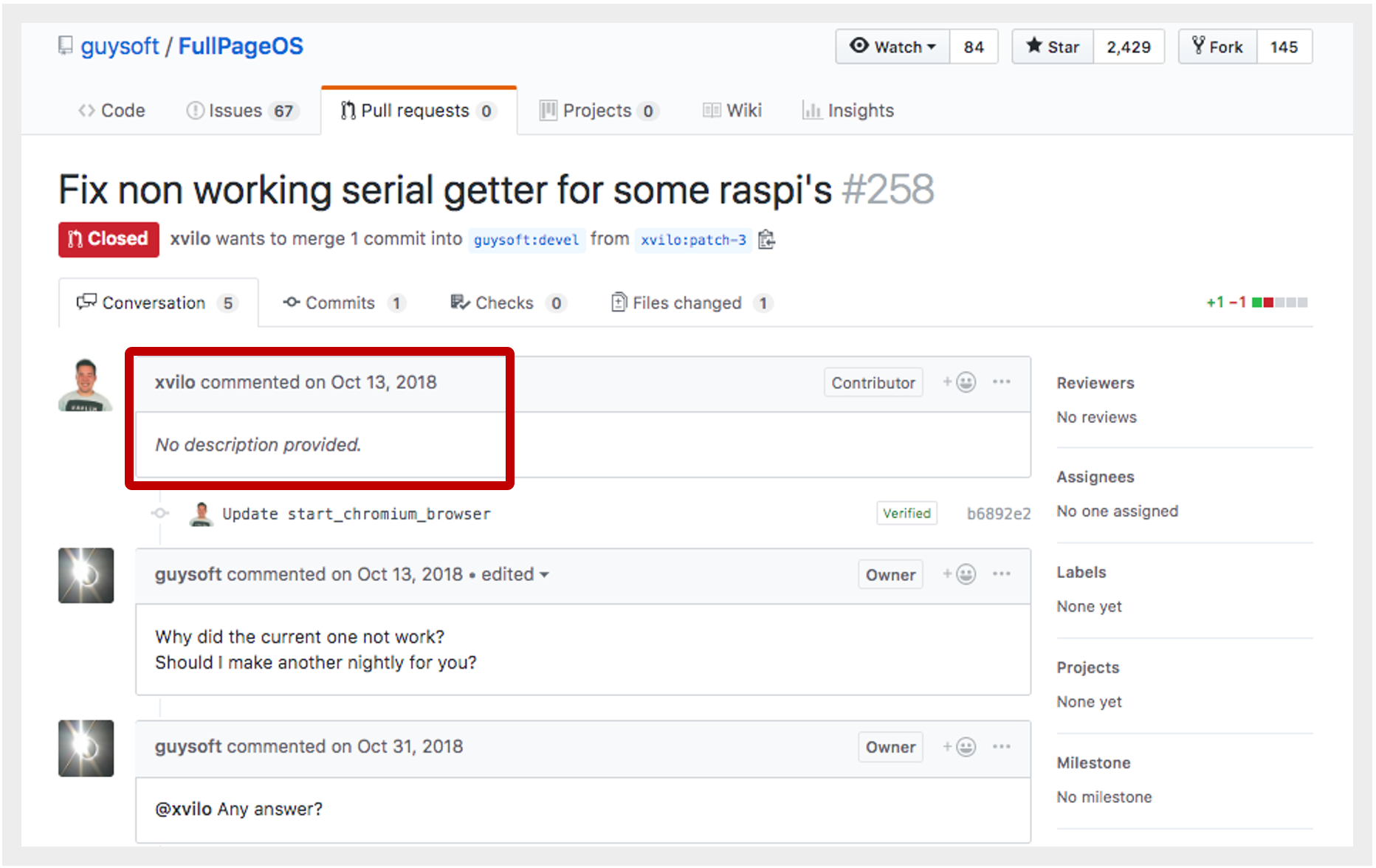
Task: Click the Assignees sidebar heading
Action: [1095, 477]
